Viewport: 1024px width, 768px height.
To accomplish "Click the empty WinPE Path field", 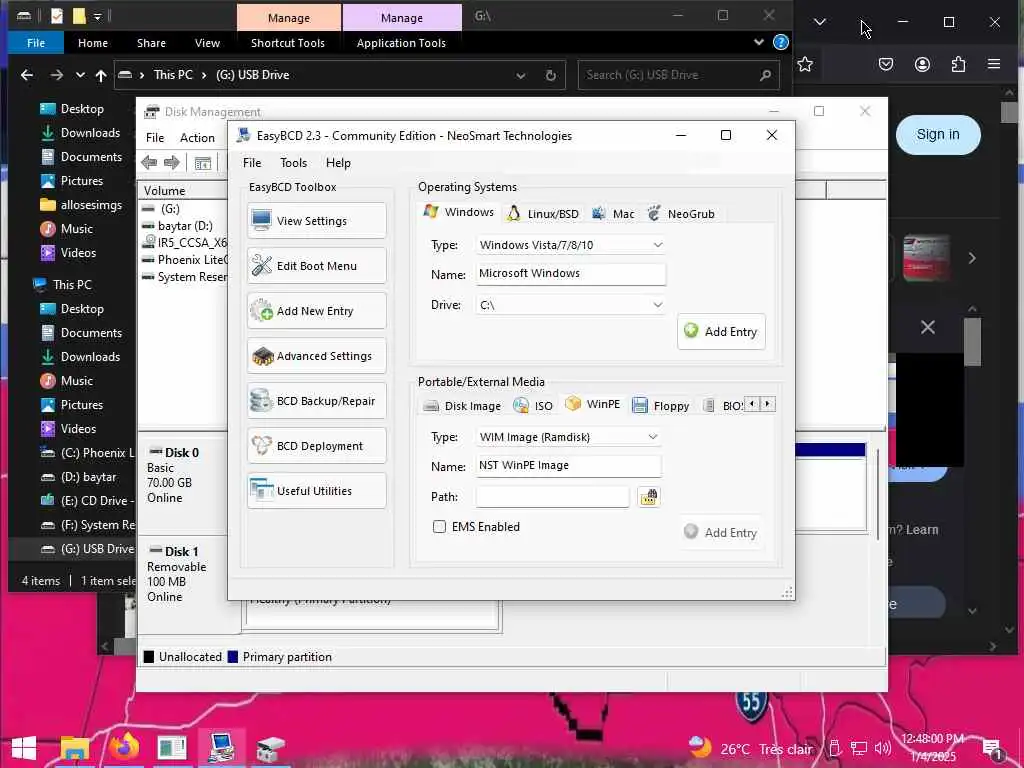I will [552, 497].
